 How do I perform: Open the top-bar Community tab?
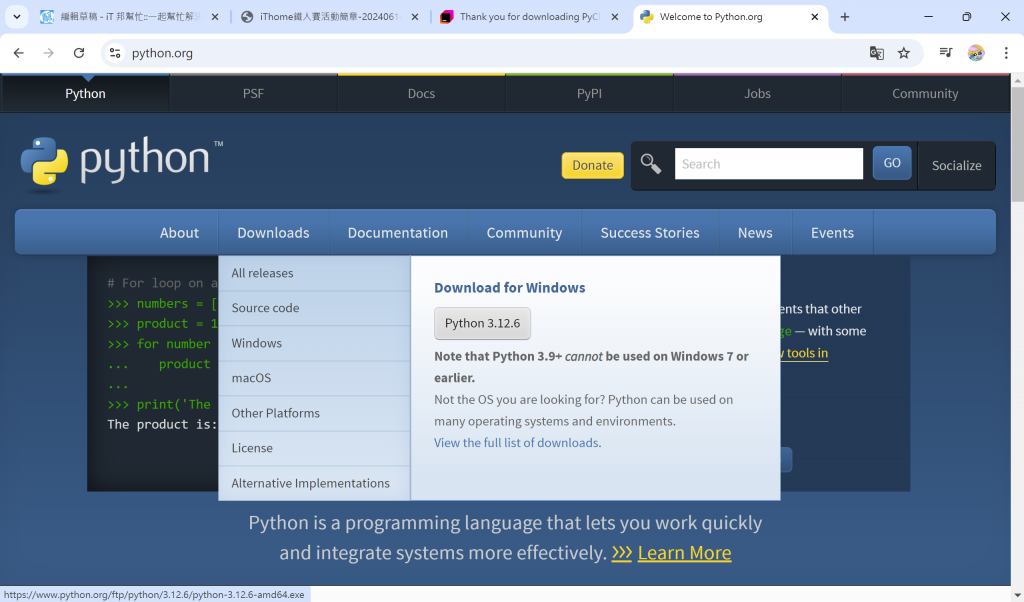(x=925, y=93)
